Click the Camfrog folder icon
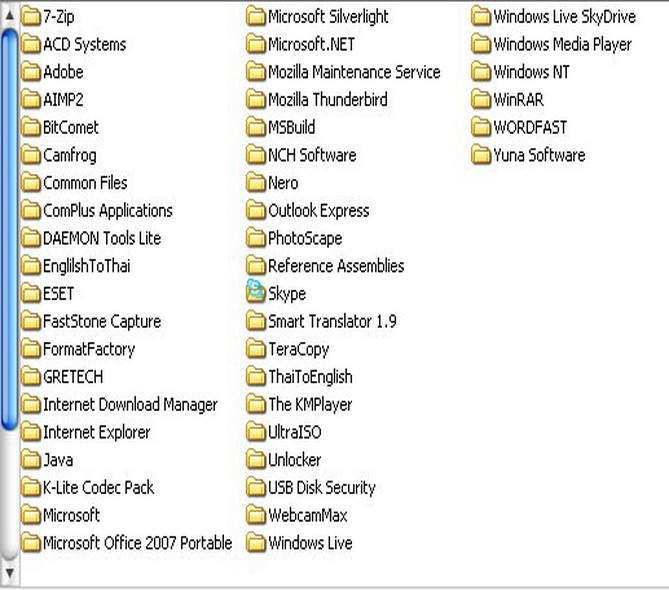The image size is (669, 590). 31,155
